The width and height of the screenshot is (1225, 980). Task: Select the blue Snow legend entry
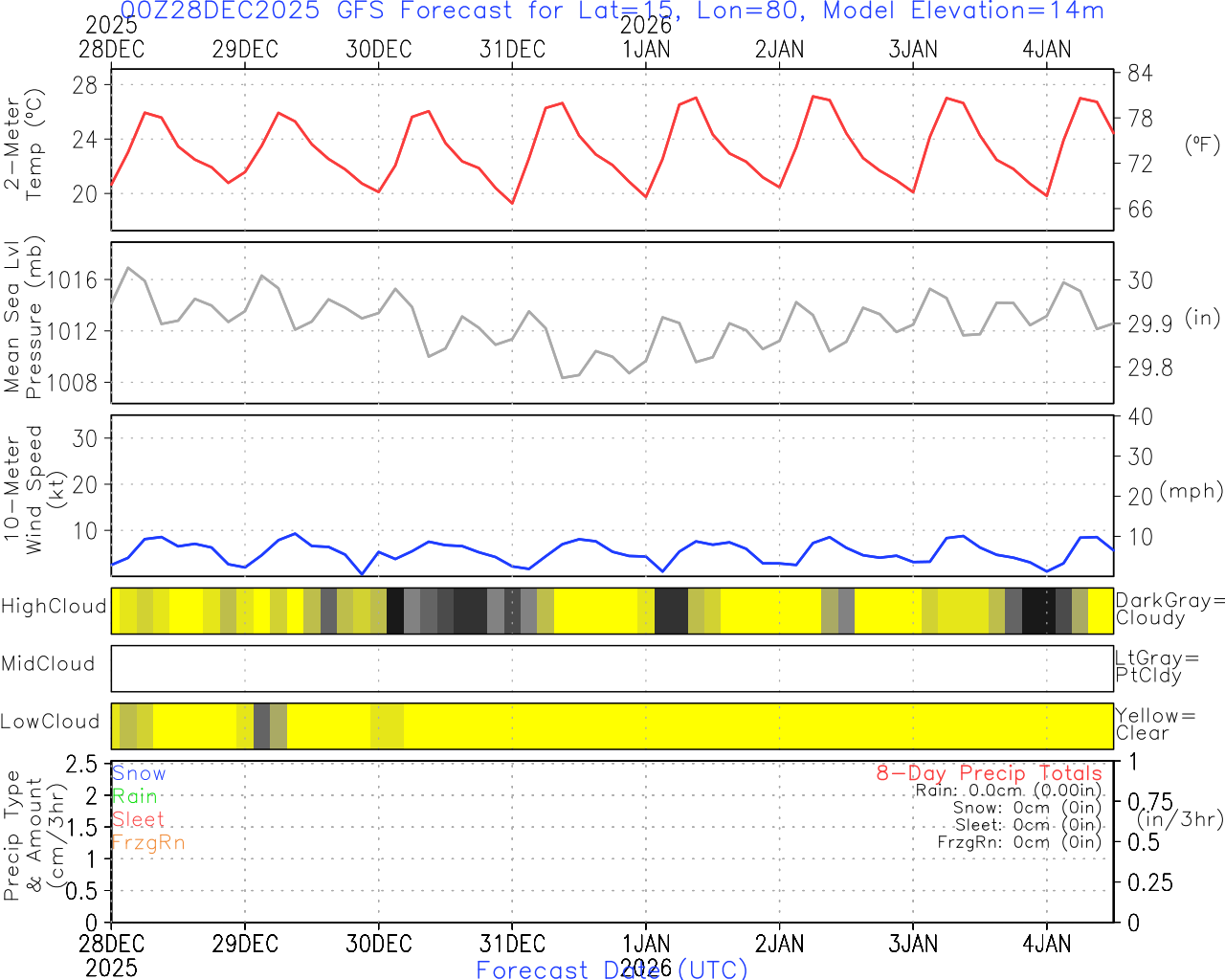point(139,773)
